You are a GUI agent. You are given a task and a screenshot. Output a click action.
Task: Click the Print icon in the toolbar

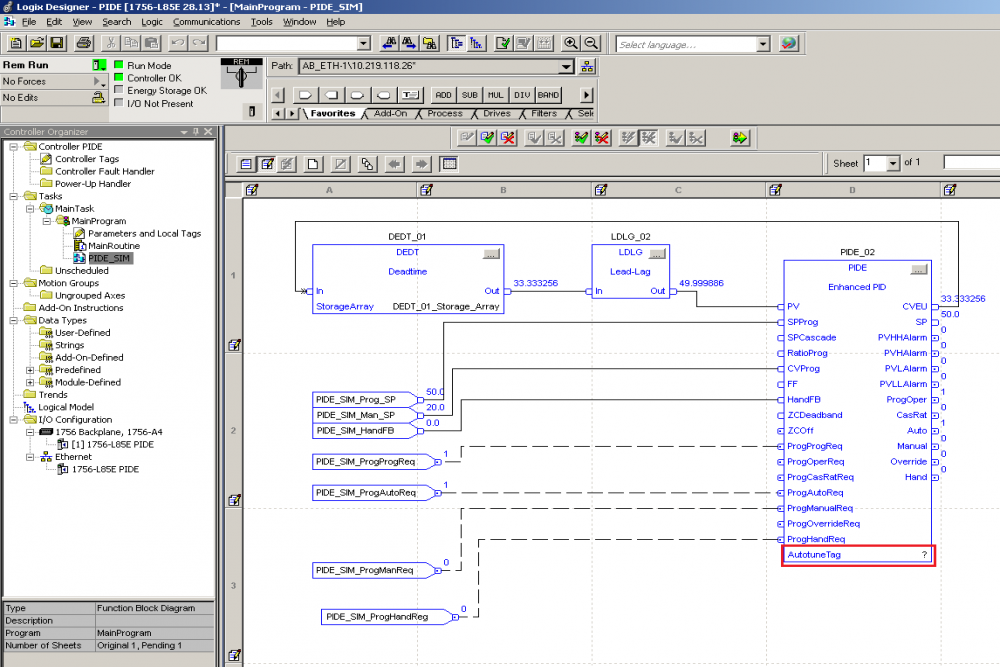point(84,43)
